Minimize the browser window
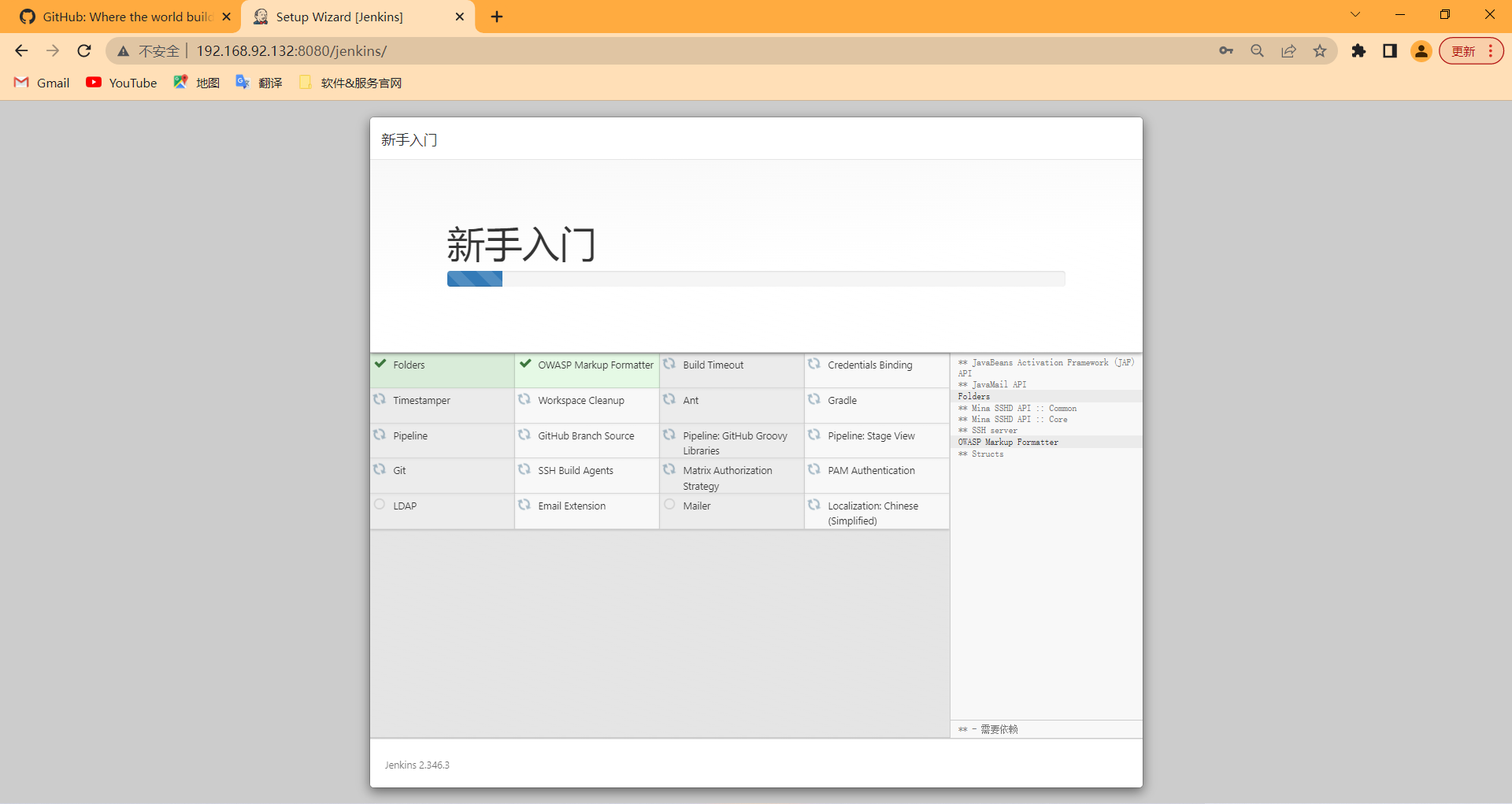This screenshot has width=1512, height=804. (x=1400, y=14)
